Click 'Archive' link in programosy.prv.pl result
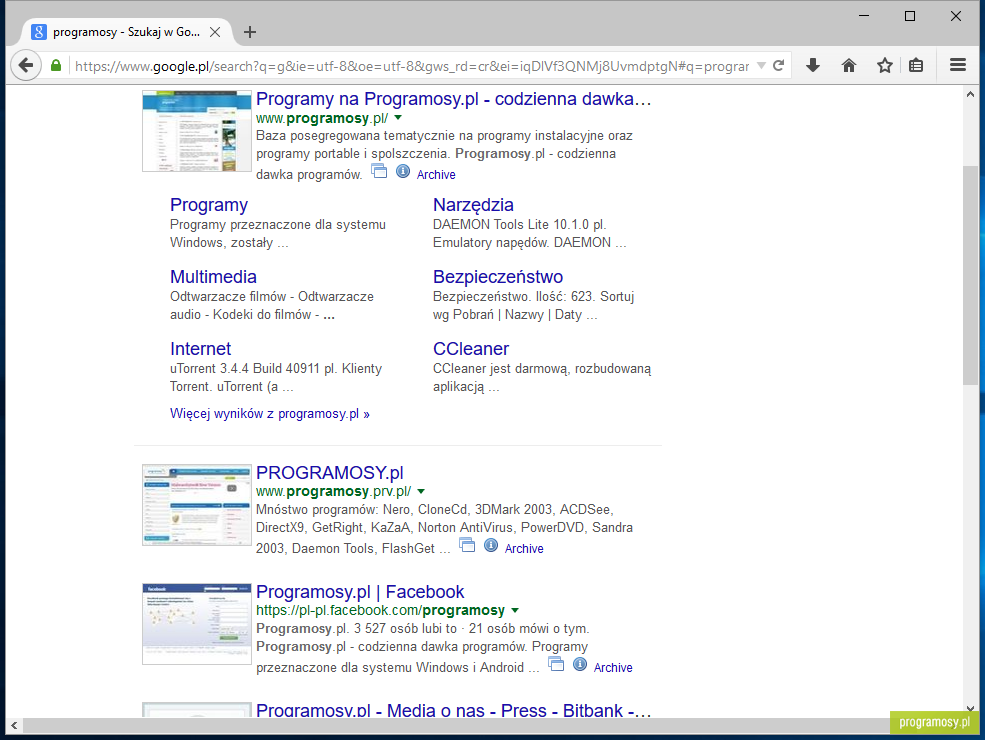Viewport: 985px width, 740px height. [x=524, y=548]
